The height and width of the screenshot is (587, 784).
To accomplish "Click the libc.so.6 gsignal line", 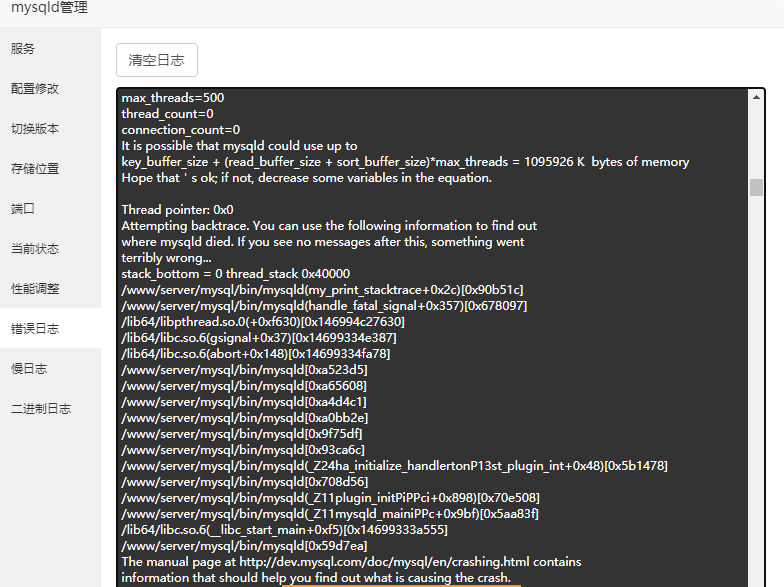I will coord(259,338).
